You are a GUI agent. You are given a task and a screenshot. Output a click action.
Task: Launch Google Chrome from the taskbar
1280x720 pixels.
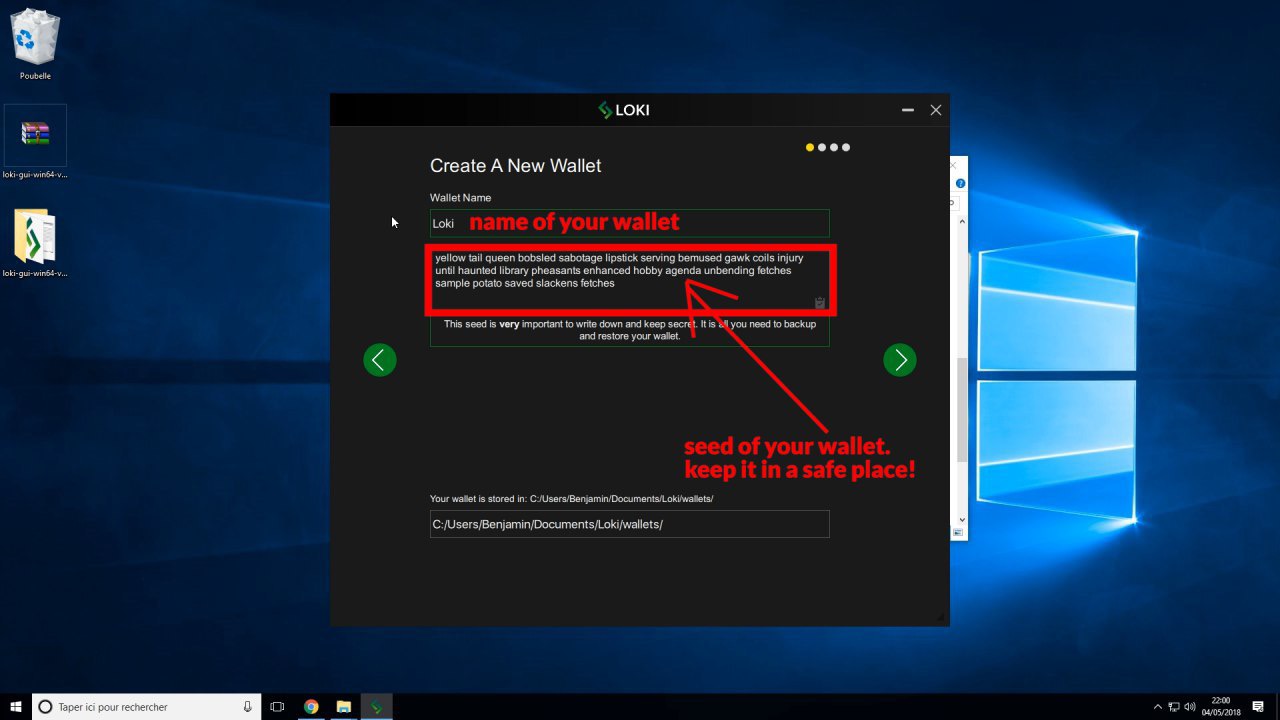tap(311, 706)
